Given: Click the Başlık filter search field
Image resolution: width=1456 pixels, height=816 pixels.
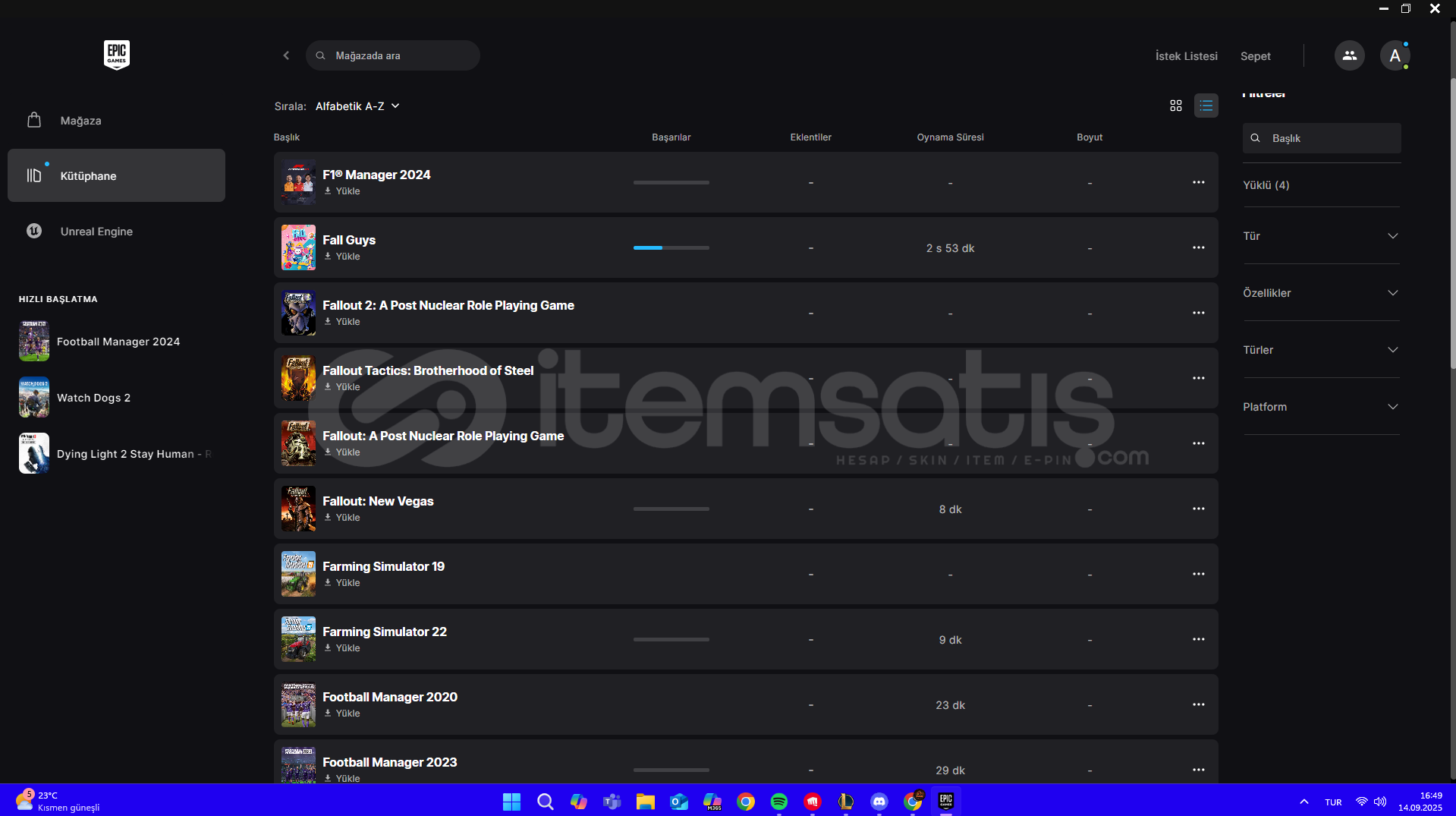Looking at the screenshot, I should click(1322, 138).
